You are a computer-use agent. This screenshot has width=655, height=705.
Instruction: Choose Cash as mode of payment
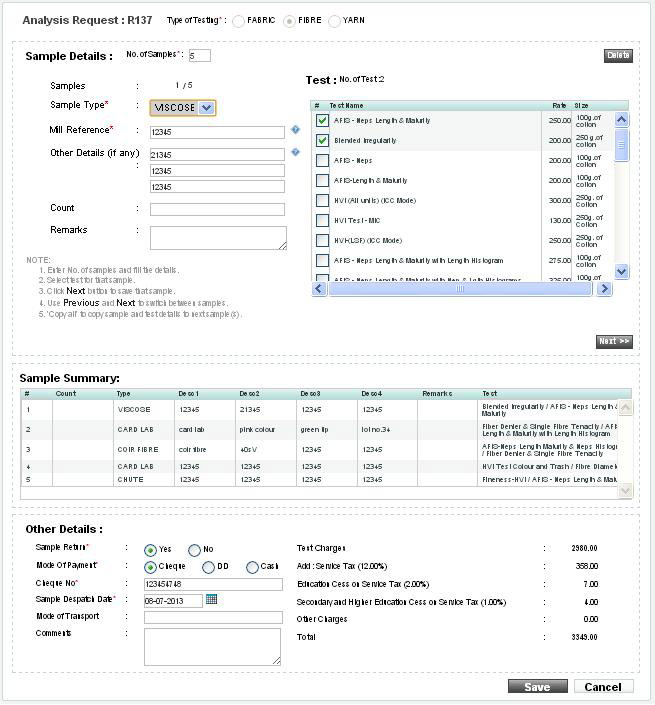click(252, 567)
